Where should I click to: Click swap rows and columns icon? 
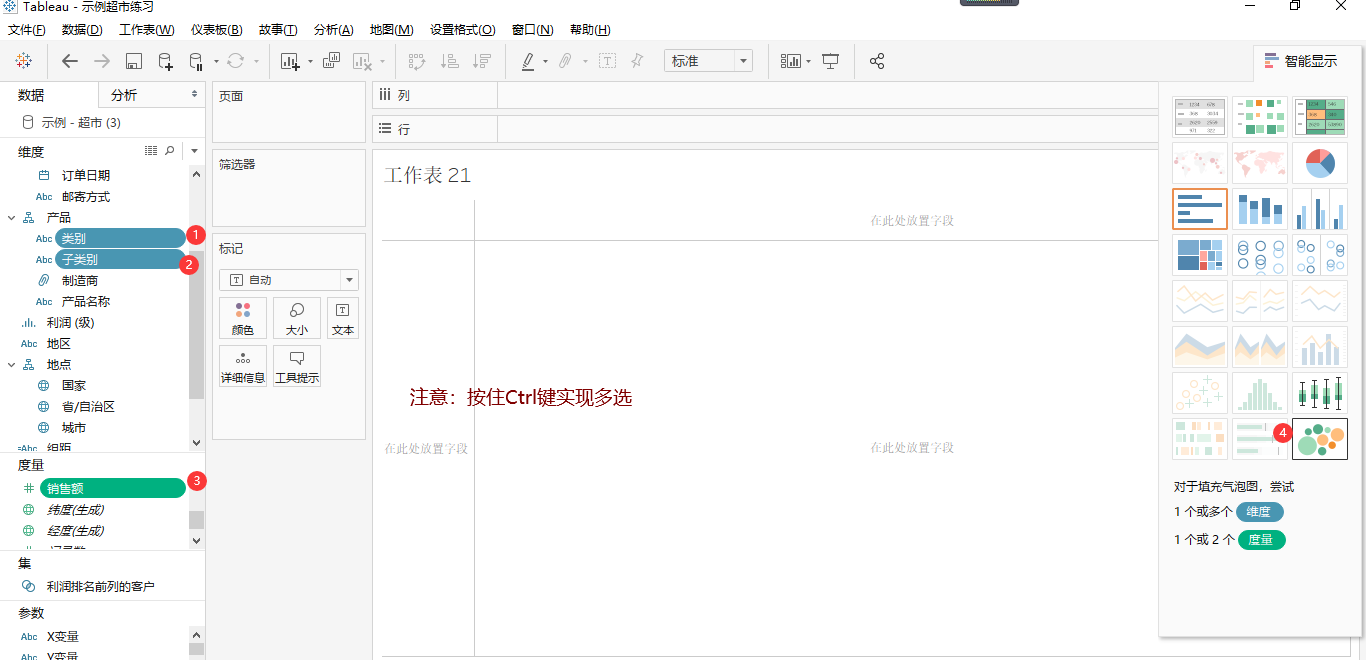coord(417,61)
